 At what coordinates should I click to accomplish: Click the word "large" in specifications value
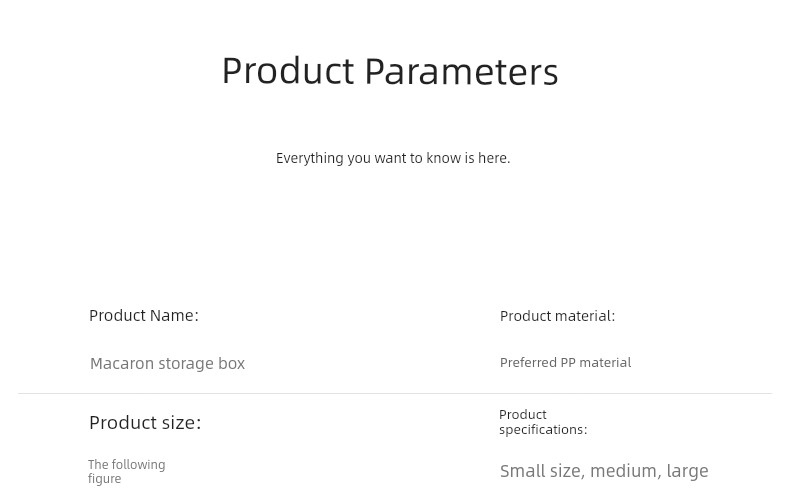[x=687, y=471]
